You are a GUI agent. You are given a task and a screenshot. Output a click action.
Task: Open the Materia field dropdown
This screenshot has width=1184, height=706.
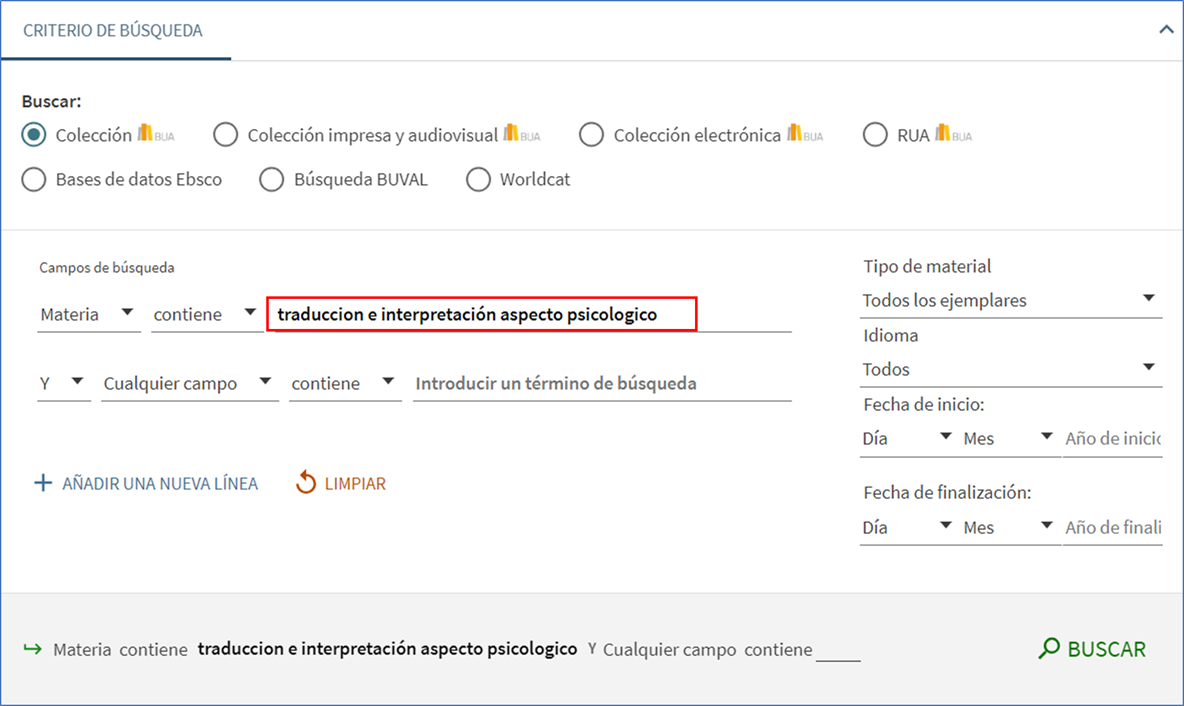coord(88,314)
